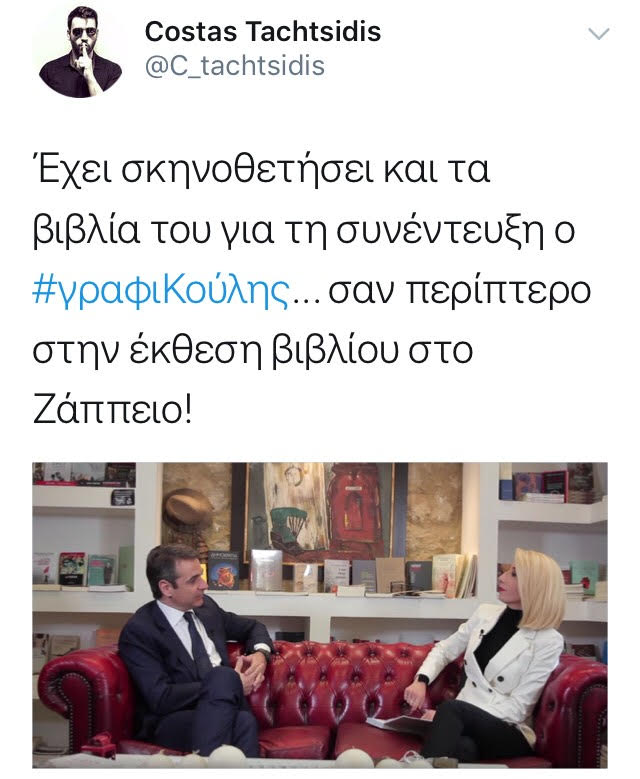Tap the @C_tachtsidis handle
The image size is (640, 779).
coord(235,66)
